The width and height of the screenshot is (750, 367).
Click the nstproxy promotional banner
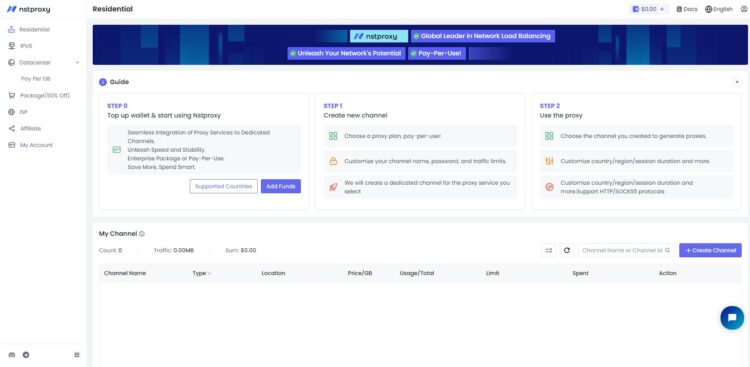420,45
